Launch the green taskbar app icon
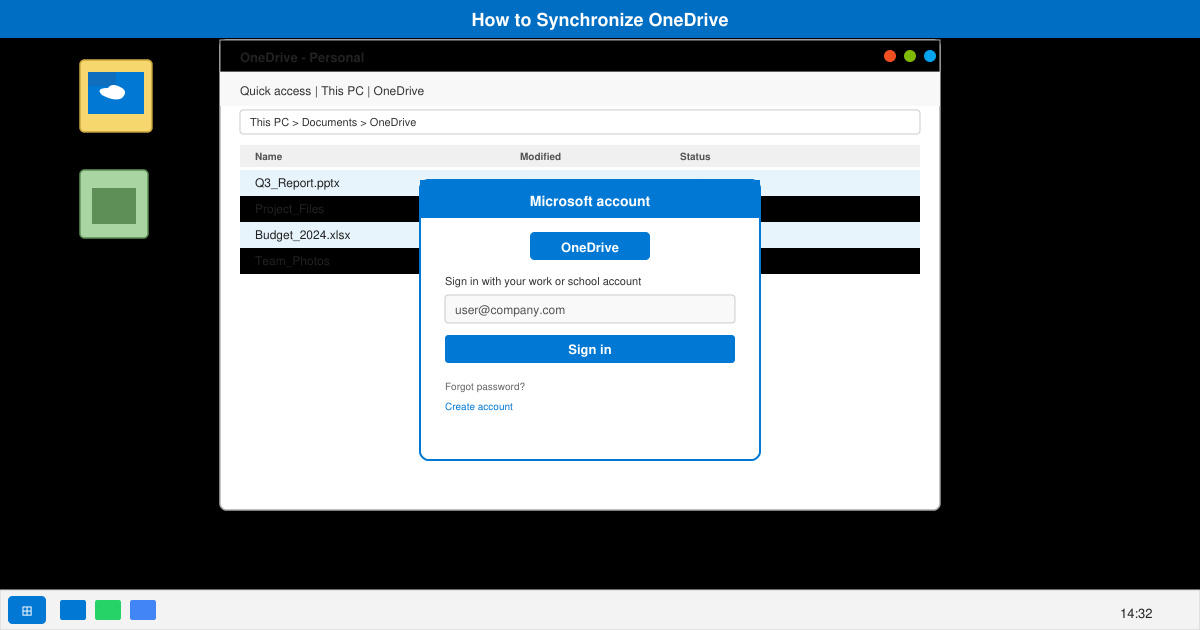Viewport: 1200px width, 630px height. coord(108,610)
